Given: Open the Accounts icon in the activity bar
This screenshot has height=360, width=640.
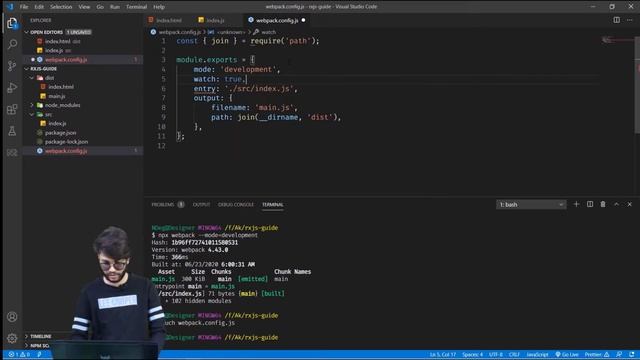Looking at the screenshot, I should click(x=12, y=316).
